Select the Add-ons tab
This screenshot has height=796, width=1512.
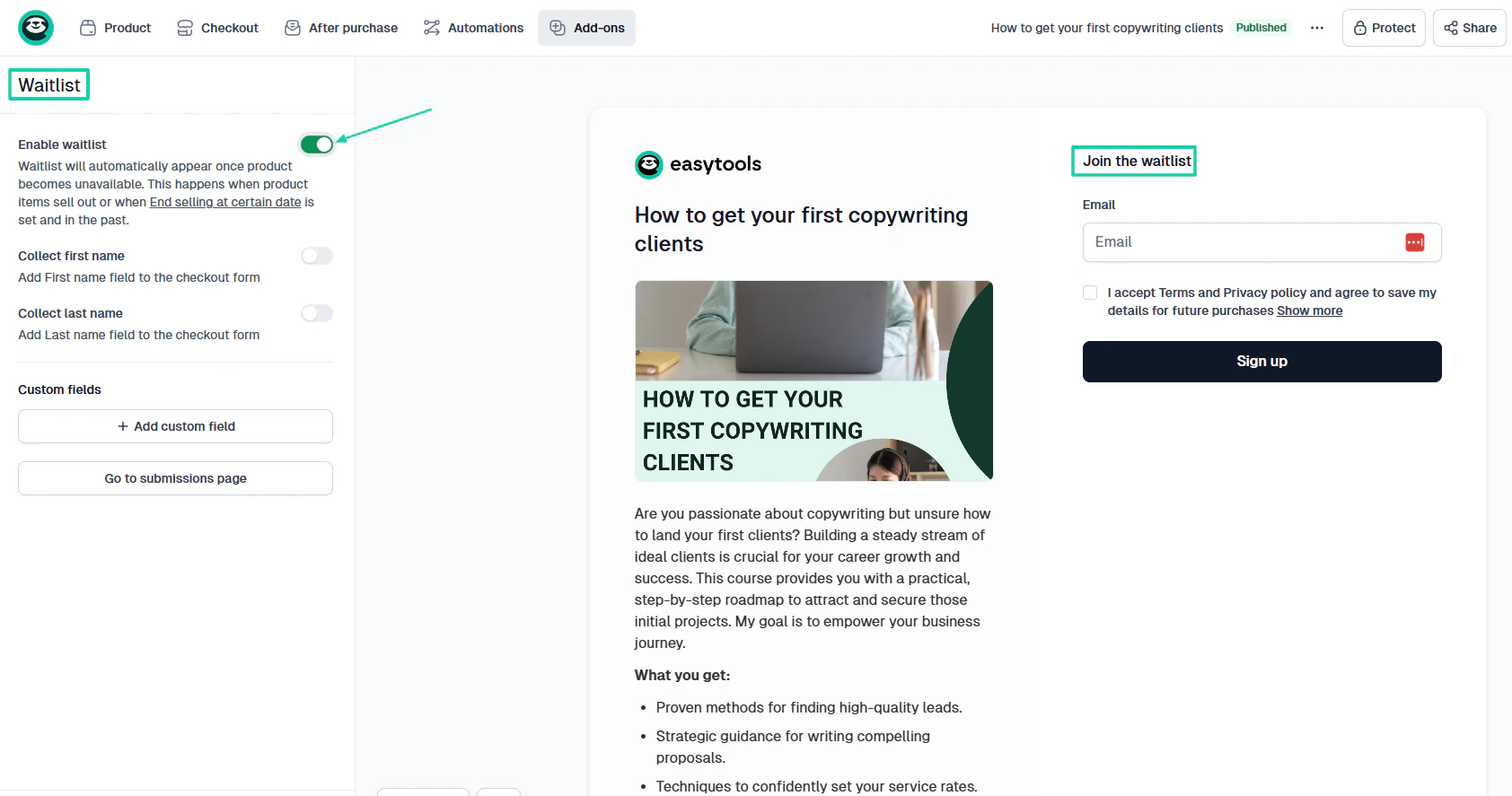(x=586, y=28)
